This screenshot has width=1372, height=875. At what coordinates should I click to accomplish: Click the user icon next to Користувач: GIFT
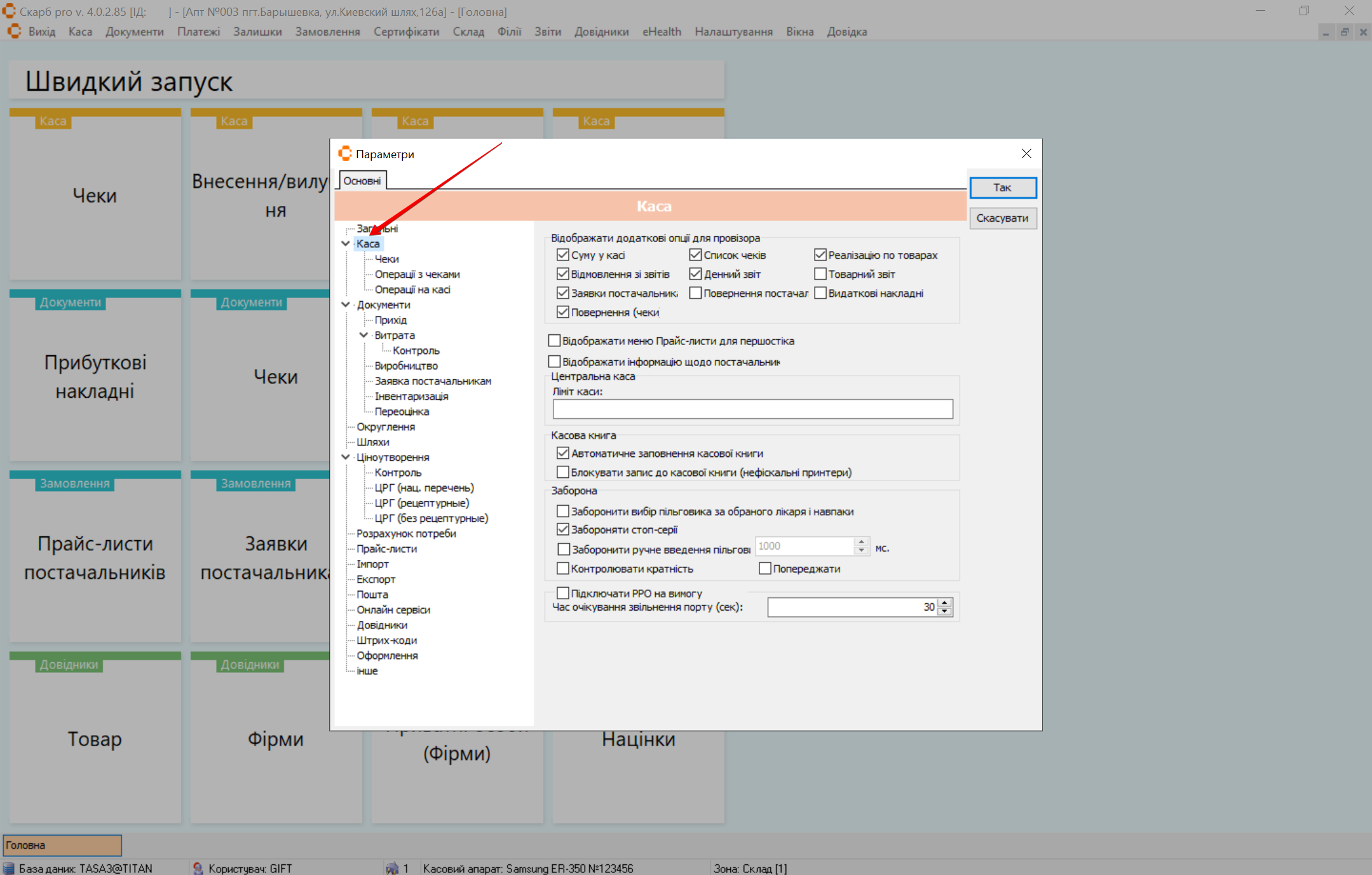[x=198, y=868]
